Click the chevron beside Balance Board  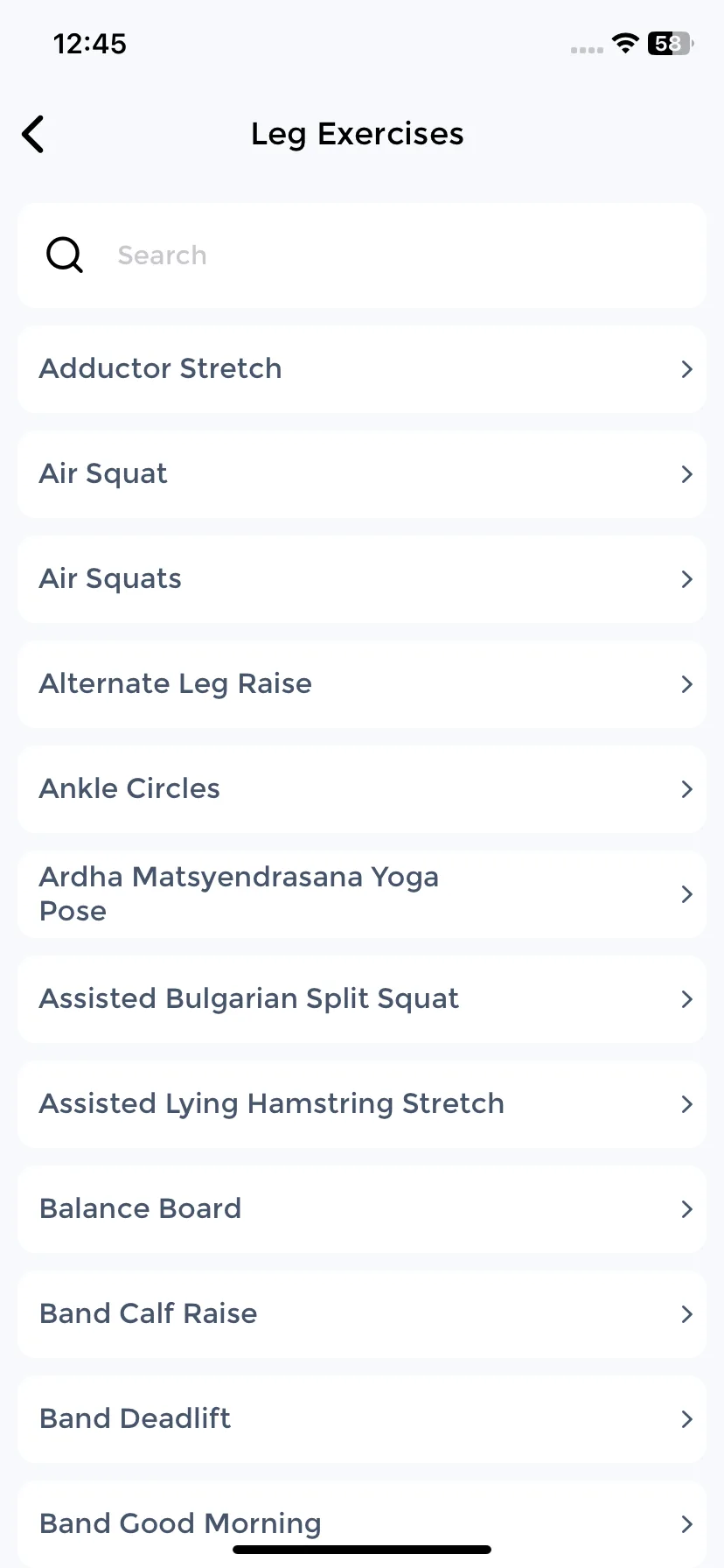pyautogui.click(x=686, y=1209)
